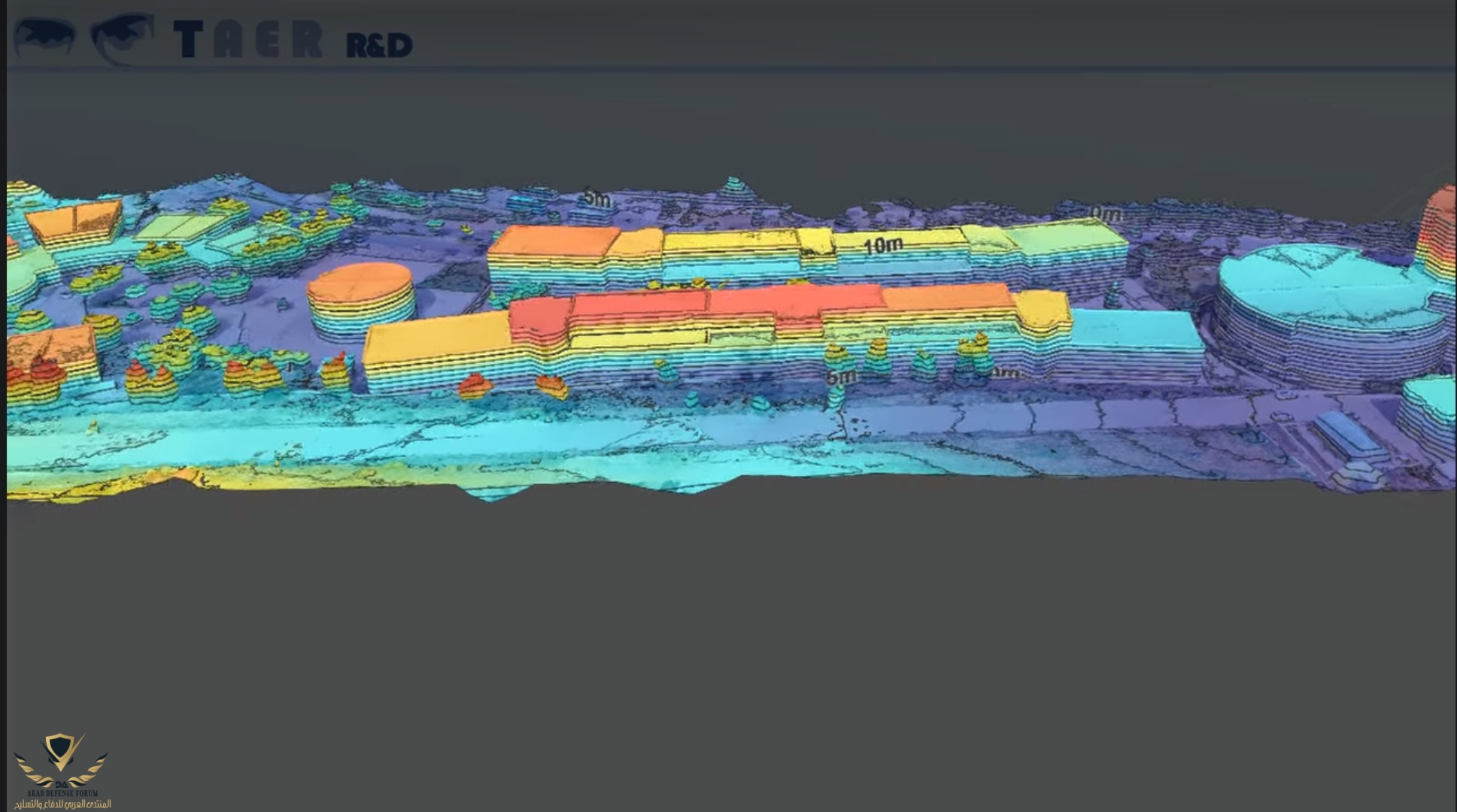Click the right eye icon in TAER logo

122,37
